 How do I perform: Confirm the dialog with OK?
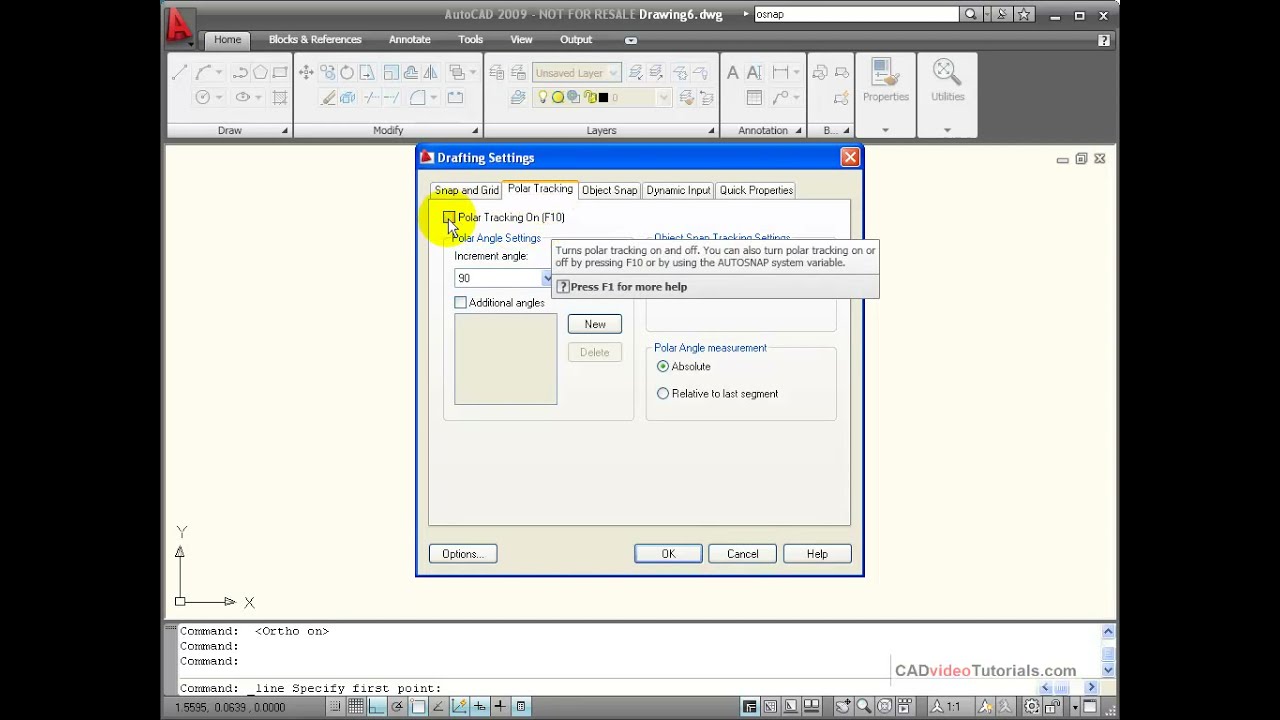(x=668, y=554)
